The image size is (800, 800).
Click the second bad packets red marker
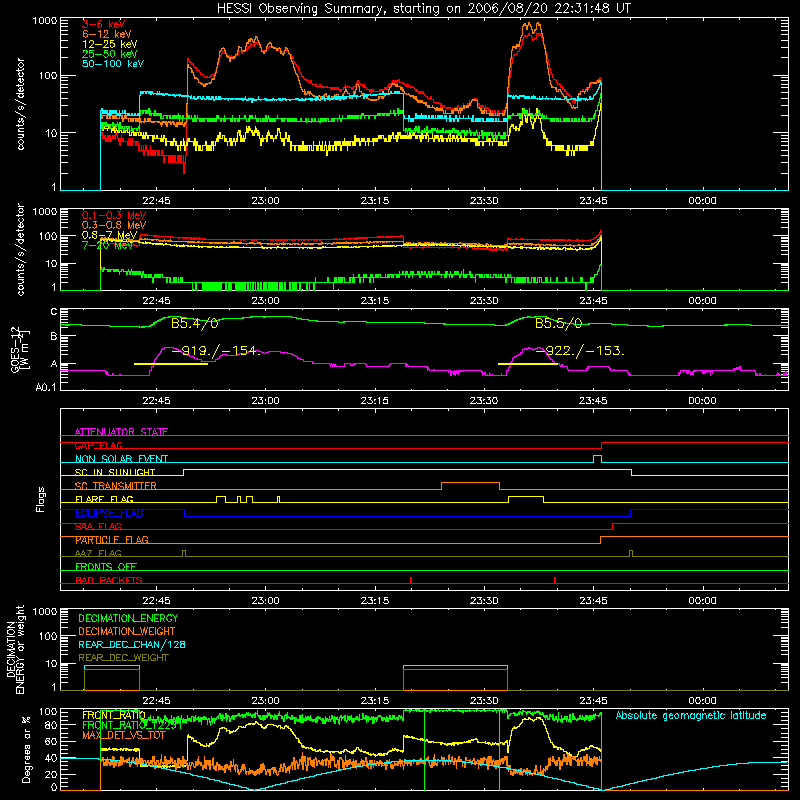(x=555, y=580)
